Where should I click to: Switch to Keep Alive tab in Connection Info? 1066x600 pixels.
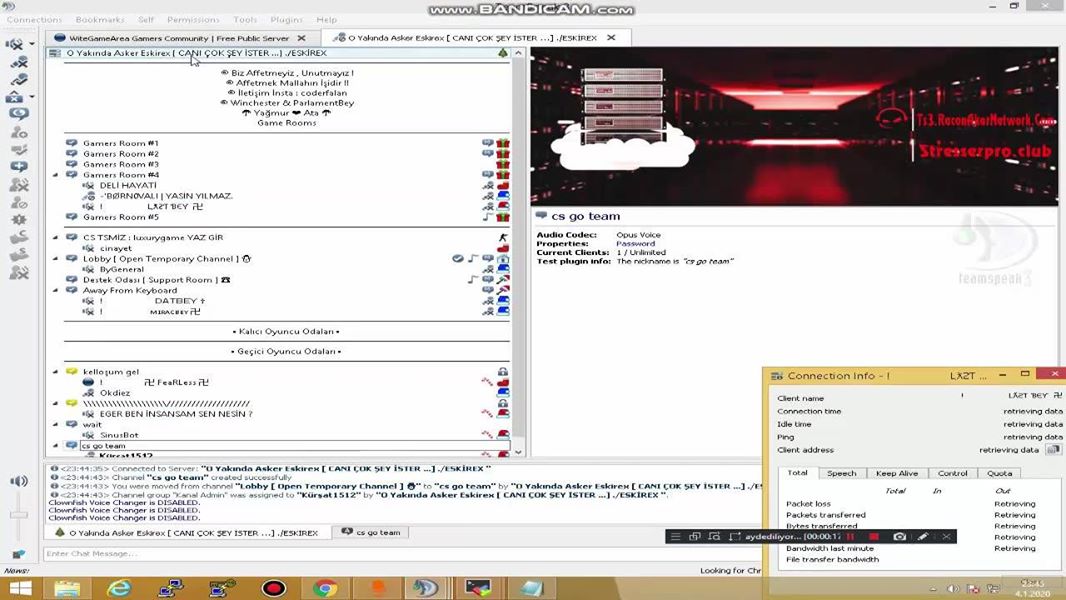click(x=897, y=474)
